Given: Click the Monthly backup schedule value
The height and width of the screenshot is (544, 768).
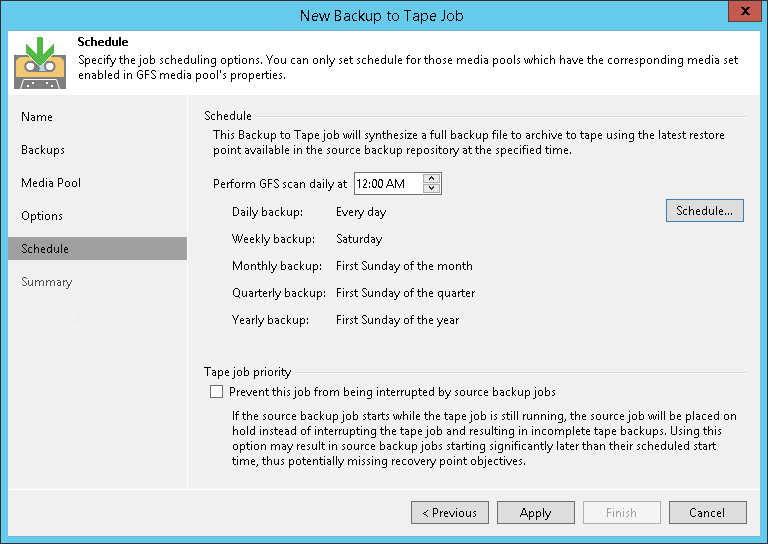Looking at the screenshot, I should [404, 266].
